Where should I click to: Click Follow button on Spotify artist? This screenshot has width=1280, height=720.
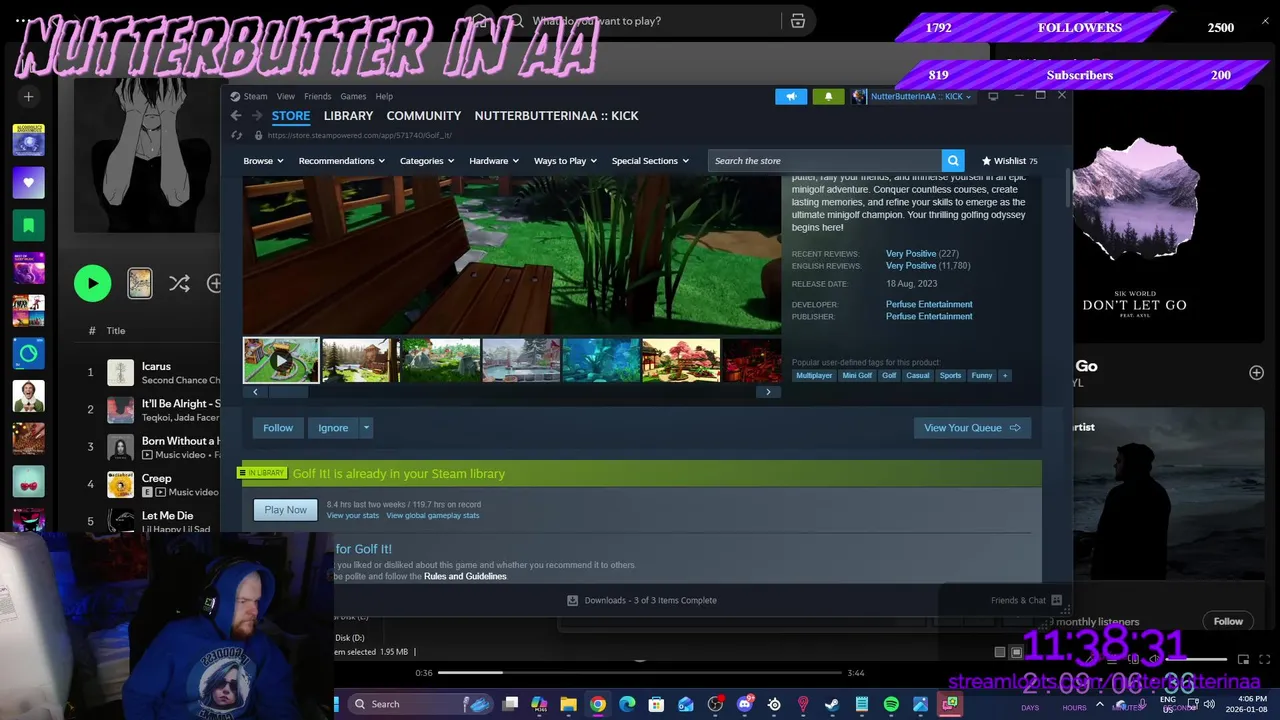1228,621
